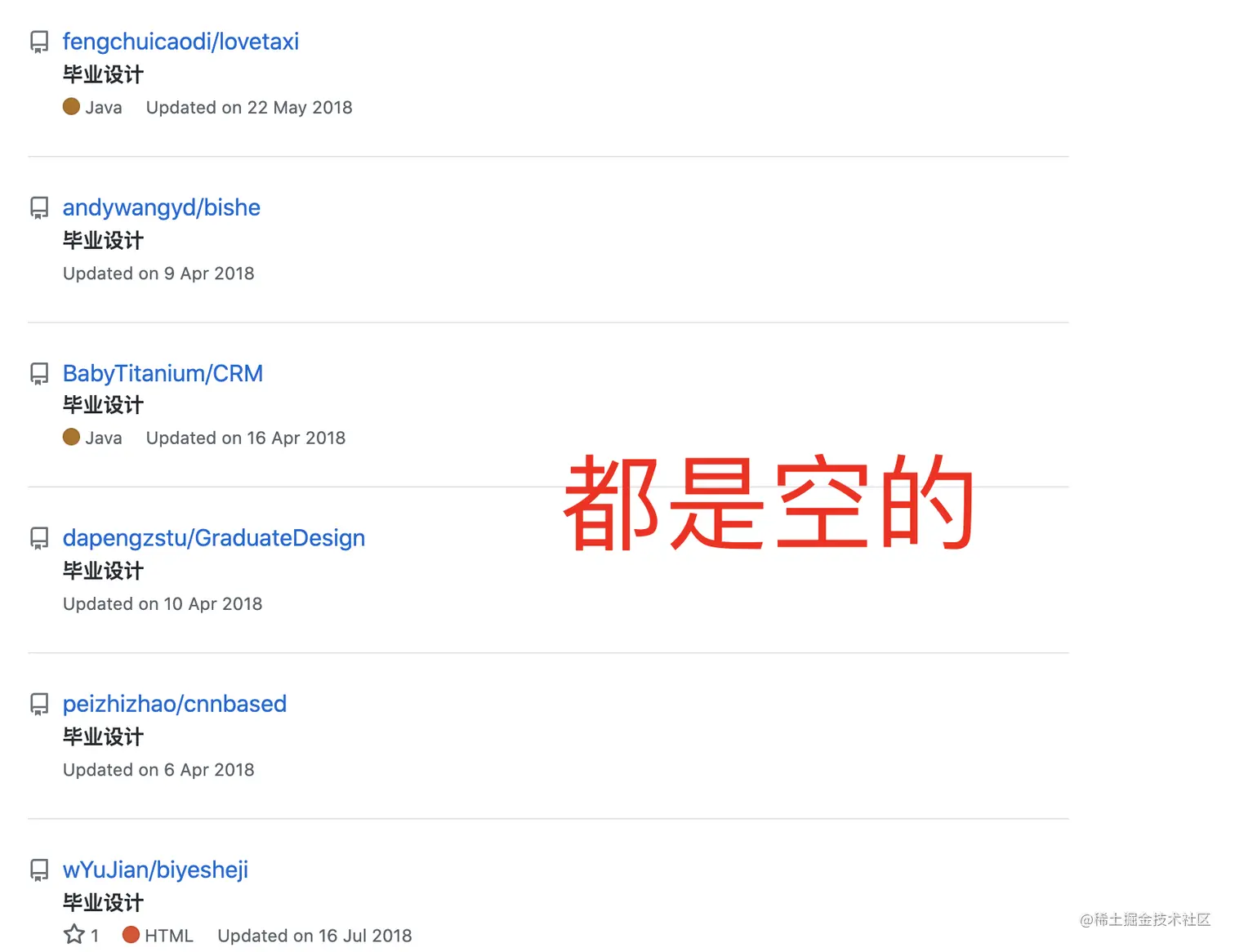Click the 稀土掘金技术社区 watermark

tap(1145, 919)
